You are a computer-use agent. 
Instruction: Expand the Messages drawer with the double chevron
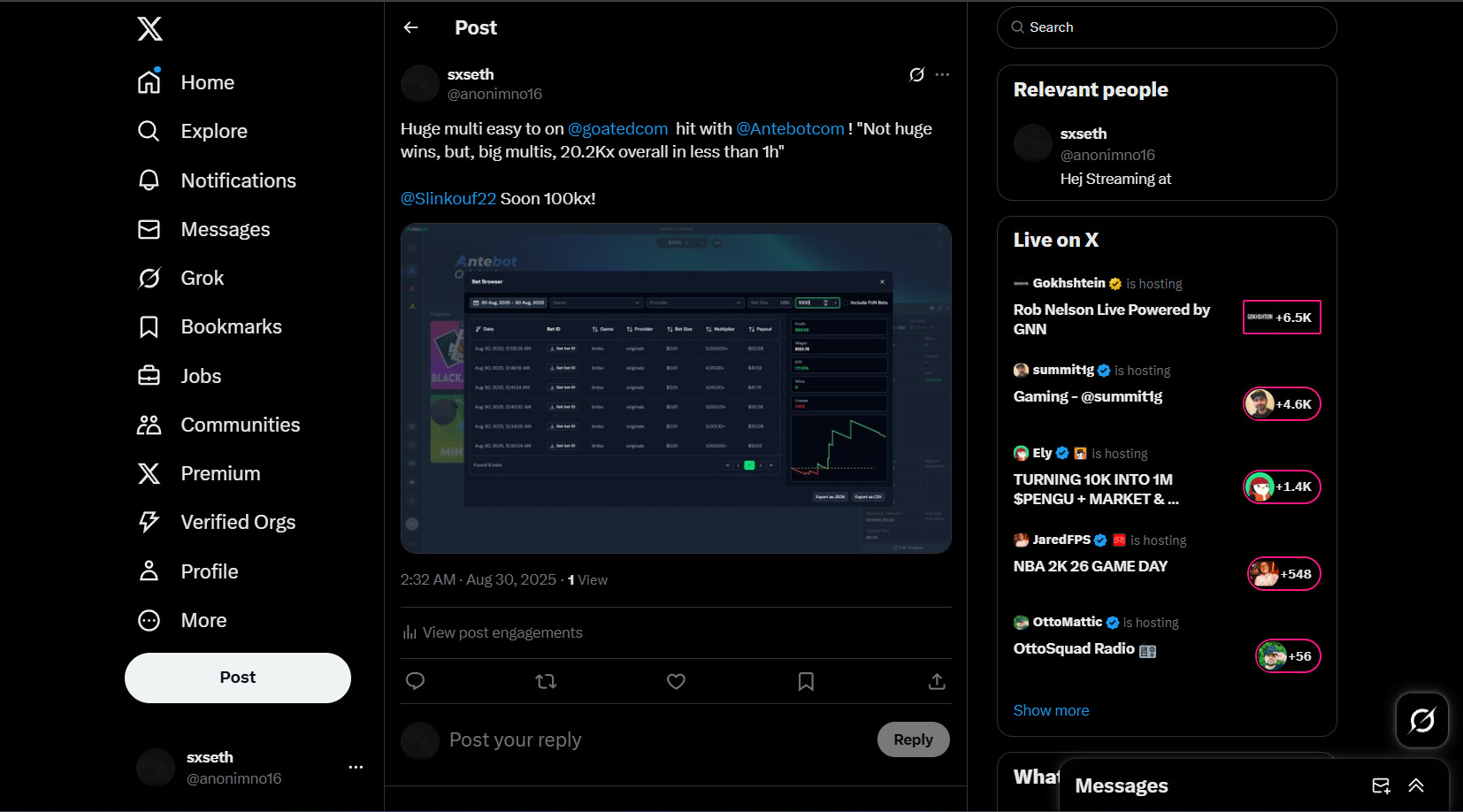[1416, 785]
